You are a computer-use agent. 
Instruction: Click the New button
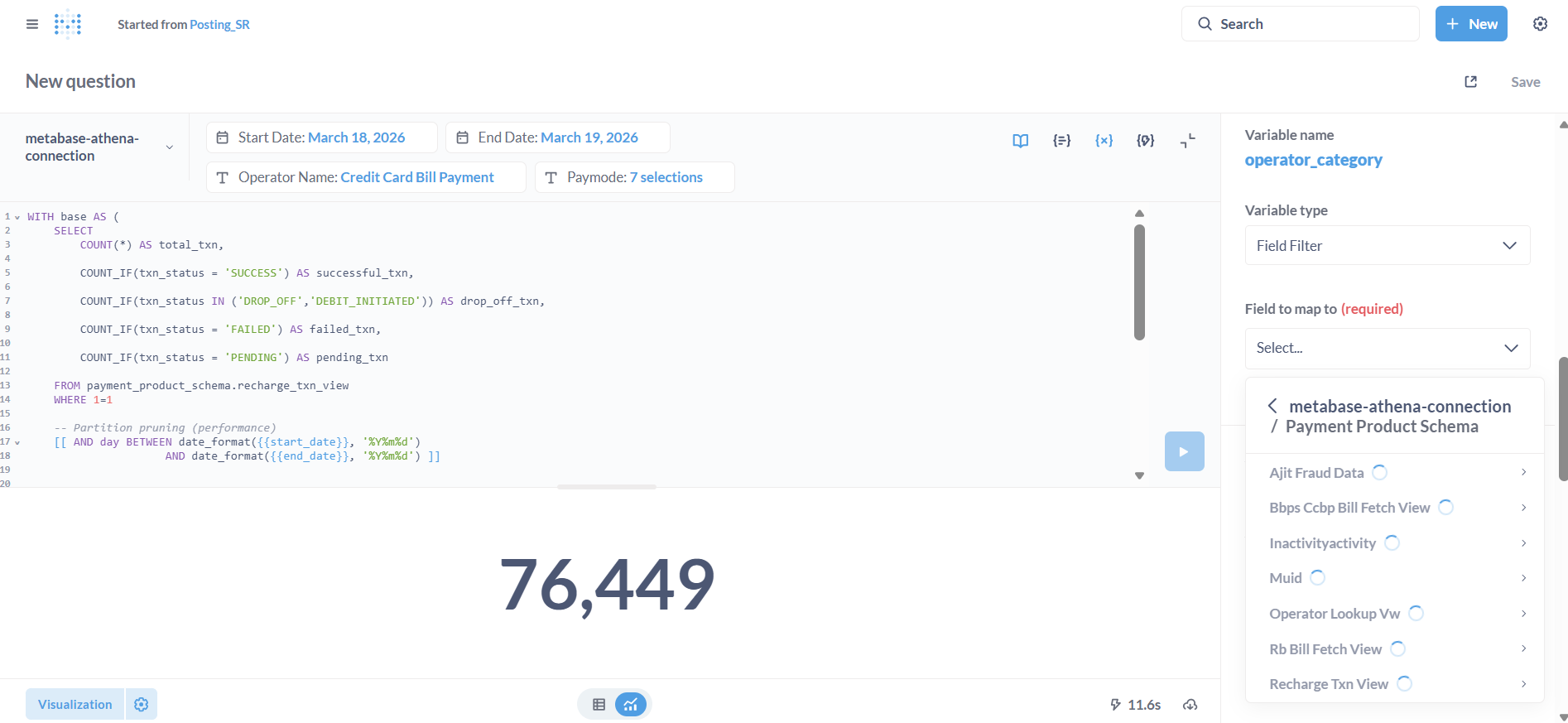pyautogui.click(x=1470, y=24)
